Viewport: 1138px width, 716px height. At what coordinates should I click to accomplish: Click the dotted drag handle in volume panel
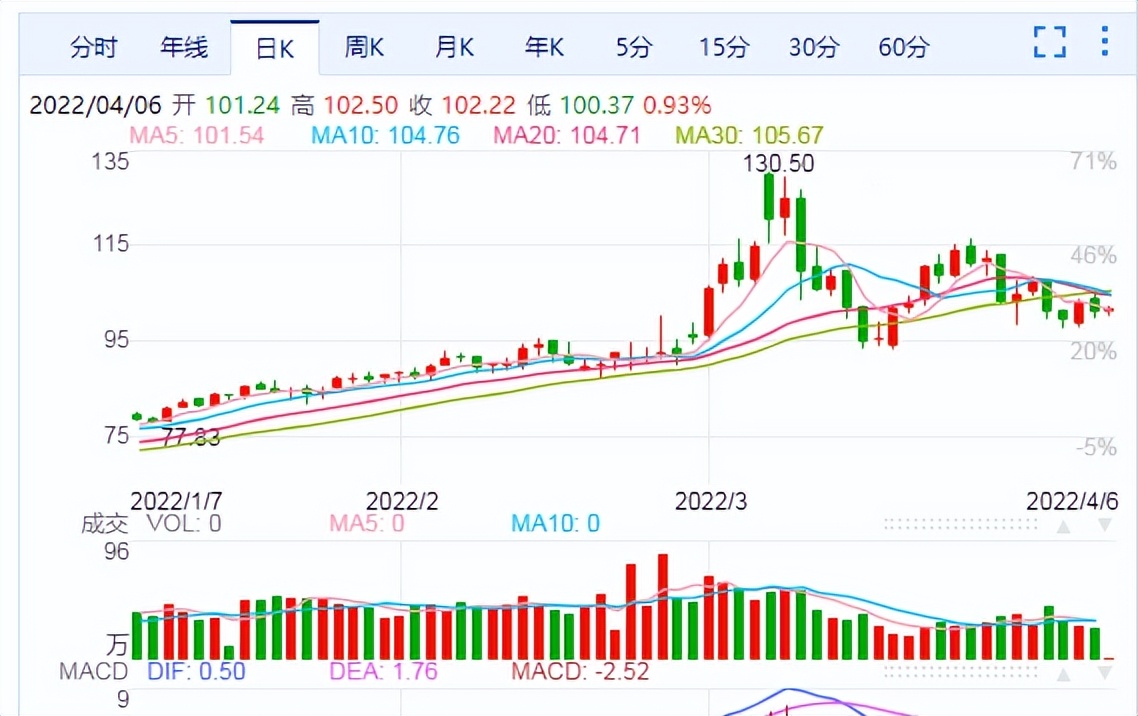click(x=960, y=524)
